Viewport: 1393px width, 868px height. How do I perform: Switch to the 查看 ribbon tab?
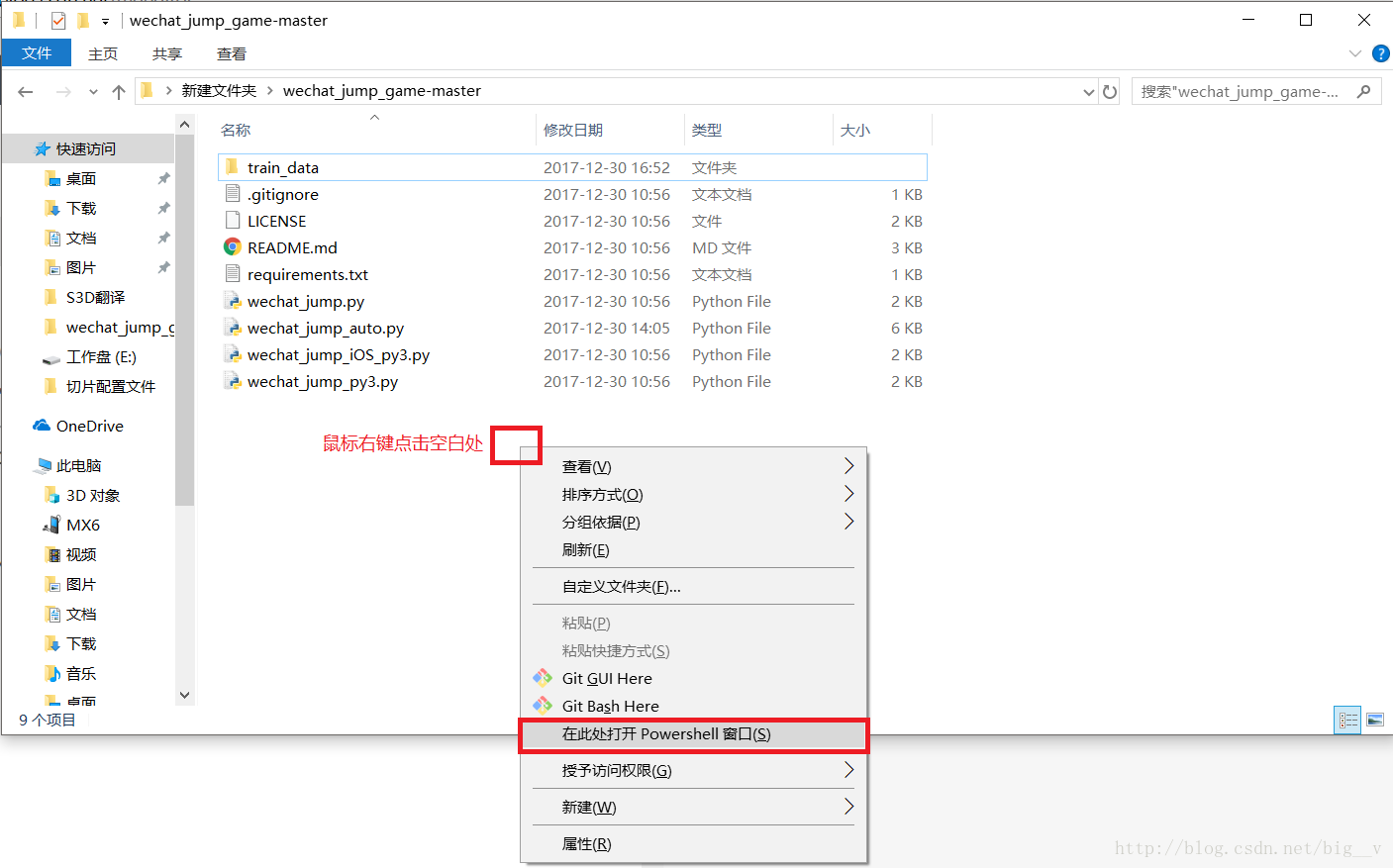[x=232, y=53]
